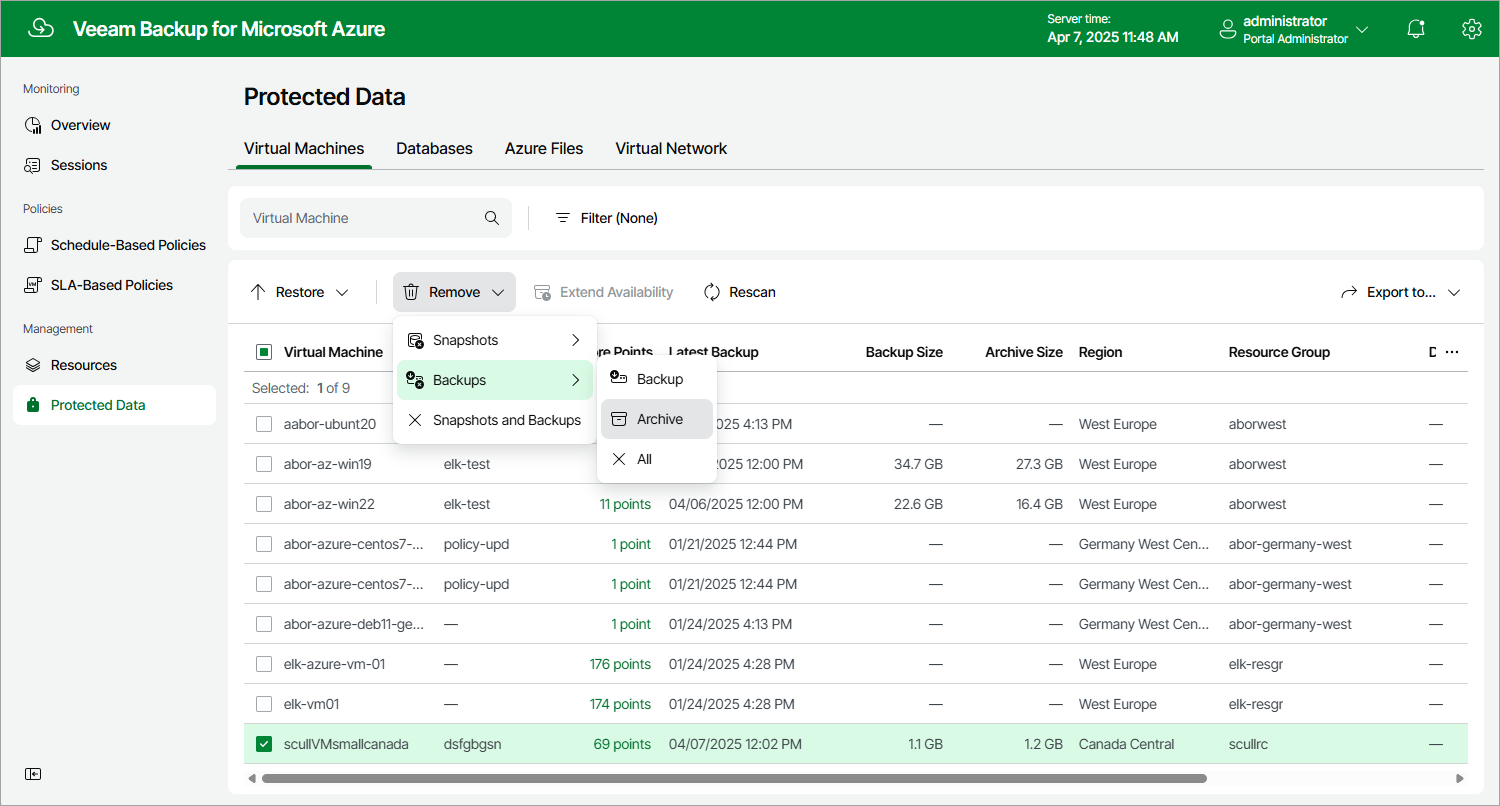
Task: Expand the Export to dropdown chevron
Action: (x=1454, y=292)
